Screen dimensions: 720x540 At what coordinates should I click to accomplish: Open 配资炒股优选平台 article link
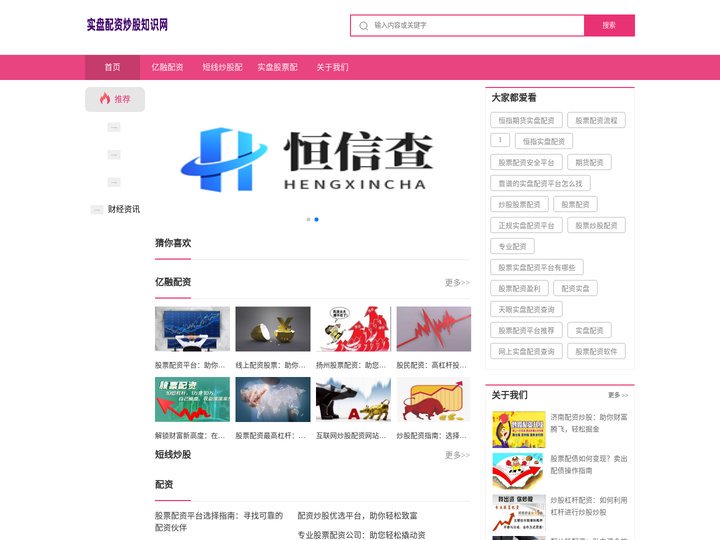358,516
